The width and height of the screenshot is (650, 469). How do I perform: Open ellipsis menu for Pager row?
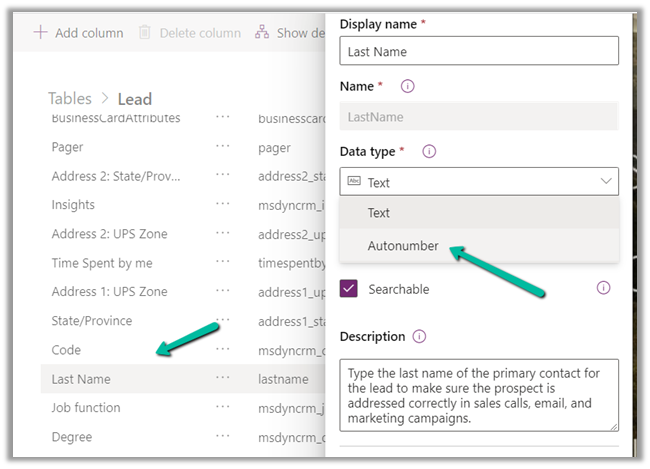pyautogui.click(x=222, y=147)
